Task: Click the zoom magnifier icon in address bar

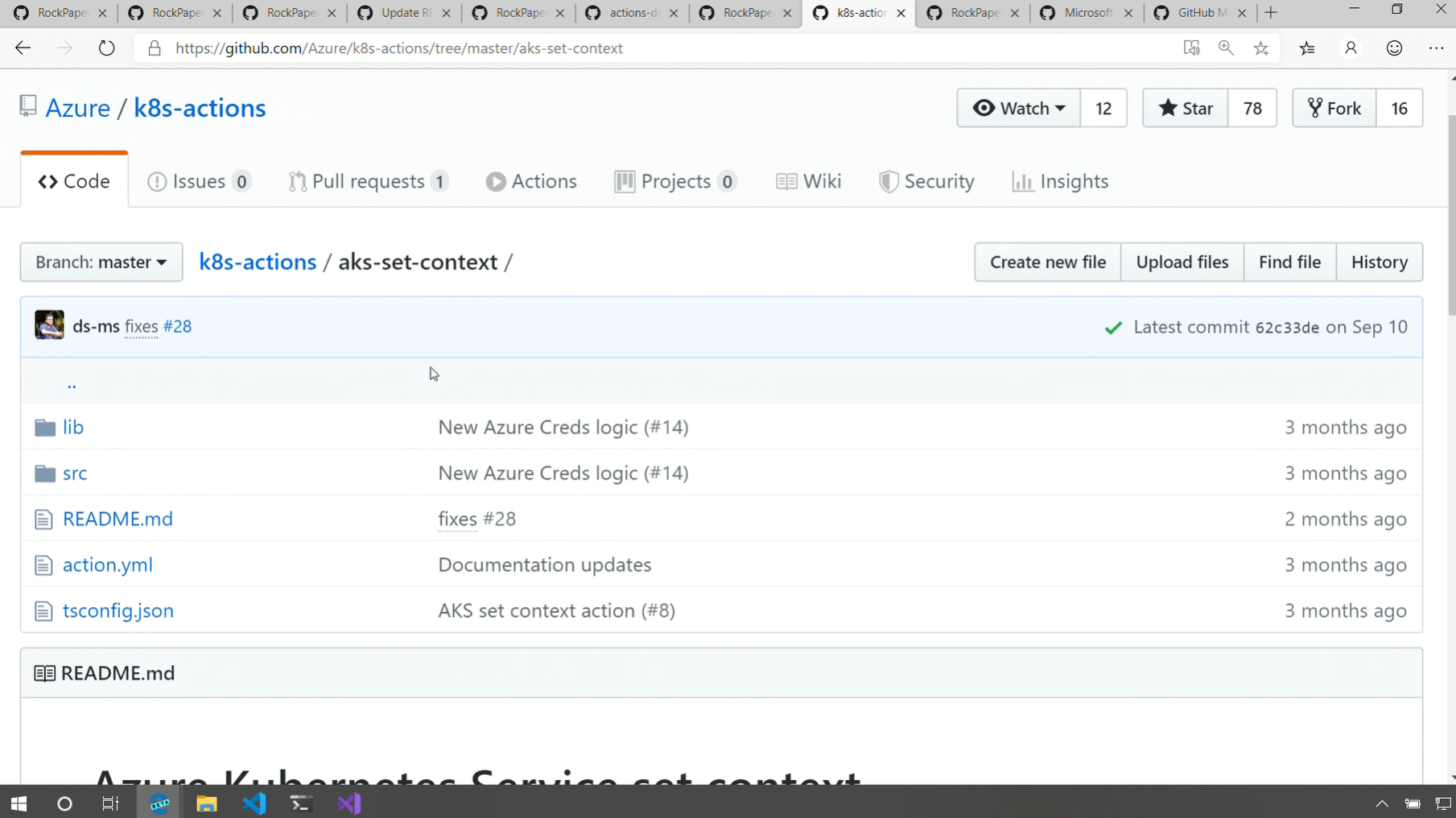Action: point(1226,48)
